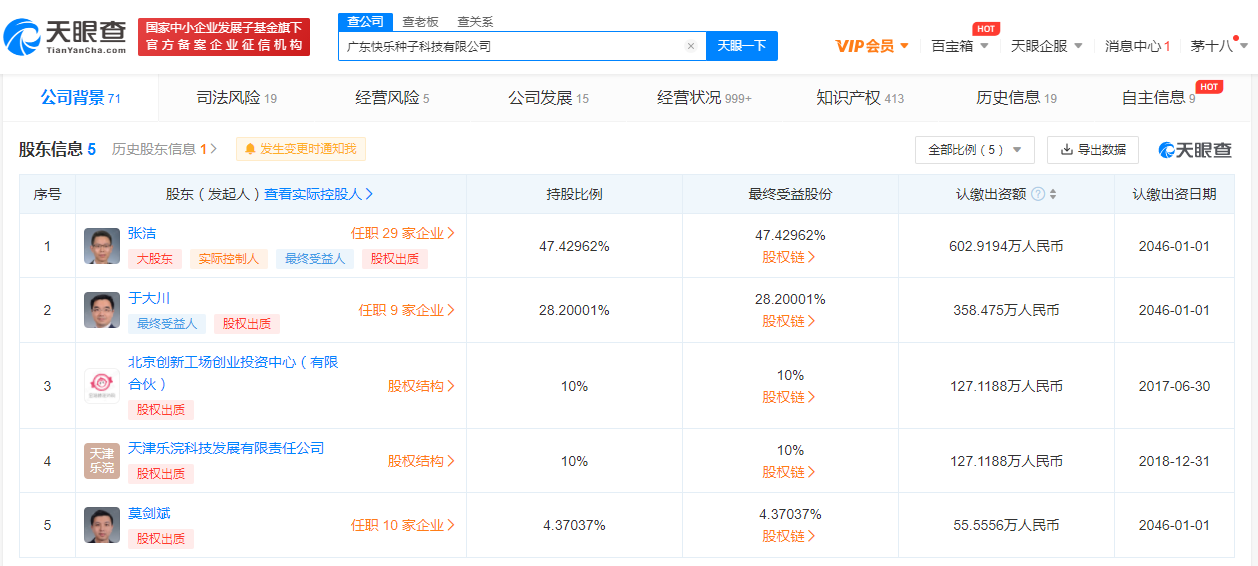Click the 天眼查 watermark logo beside export
1258x566 pixels.
[x=1195, y=150]
